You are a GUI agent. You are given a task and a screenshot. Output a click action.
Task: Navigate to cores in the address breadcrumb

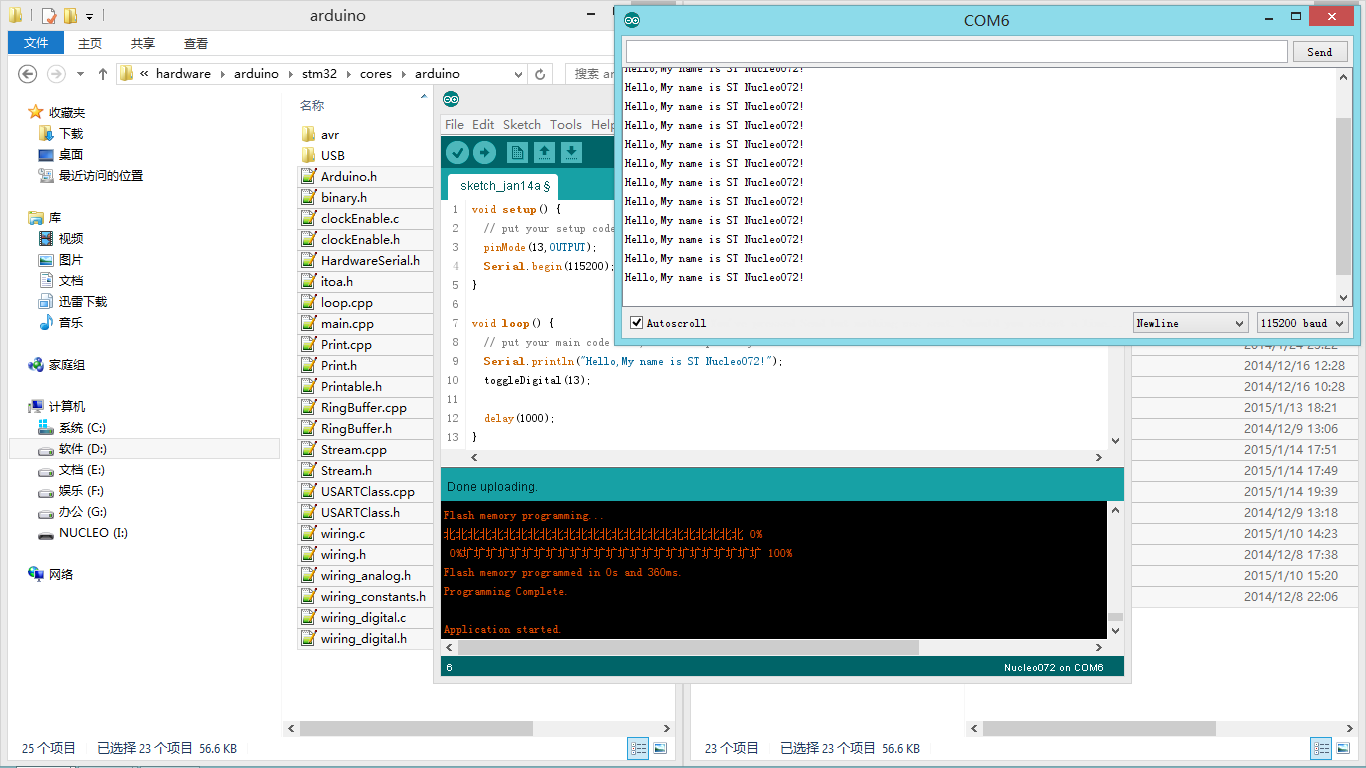click(x=376, y=74)
